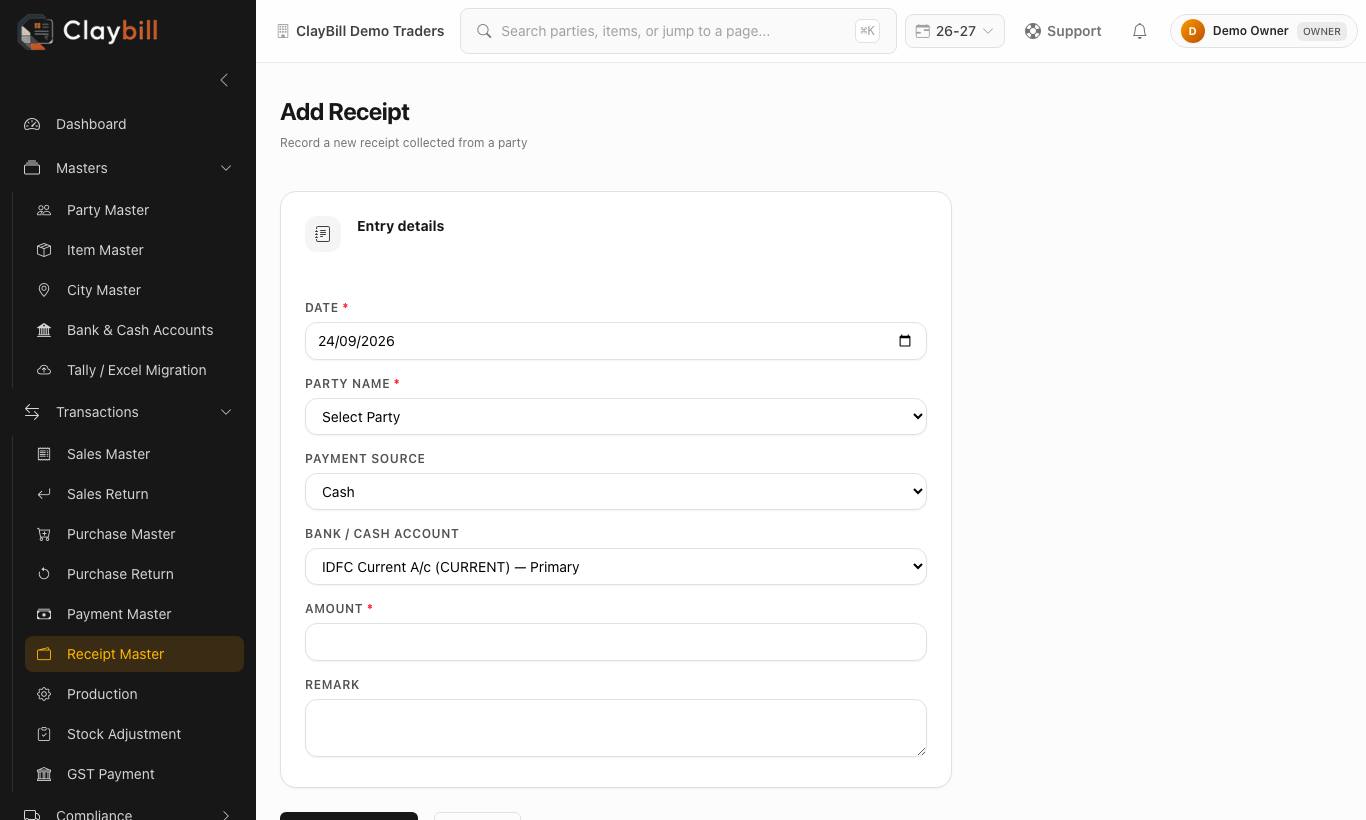Click the Claybill logo
Viewport: 1366px width, 820px height.
pyautogui.click(x=88, y=31)
